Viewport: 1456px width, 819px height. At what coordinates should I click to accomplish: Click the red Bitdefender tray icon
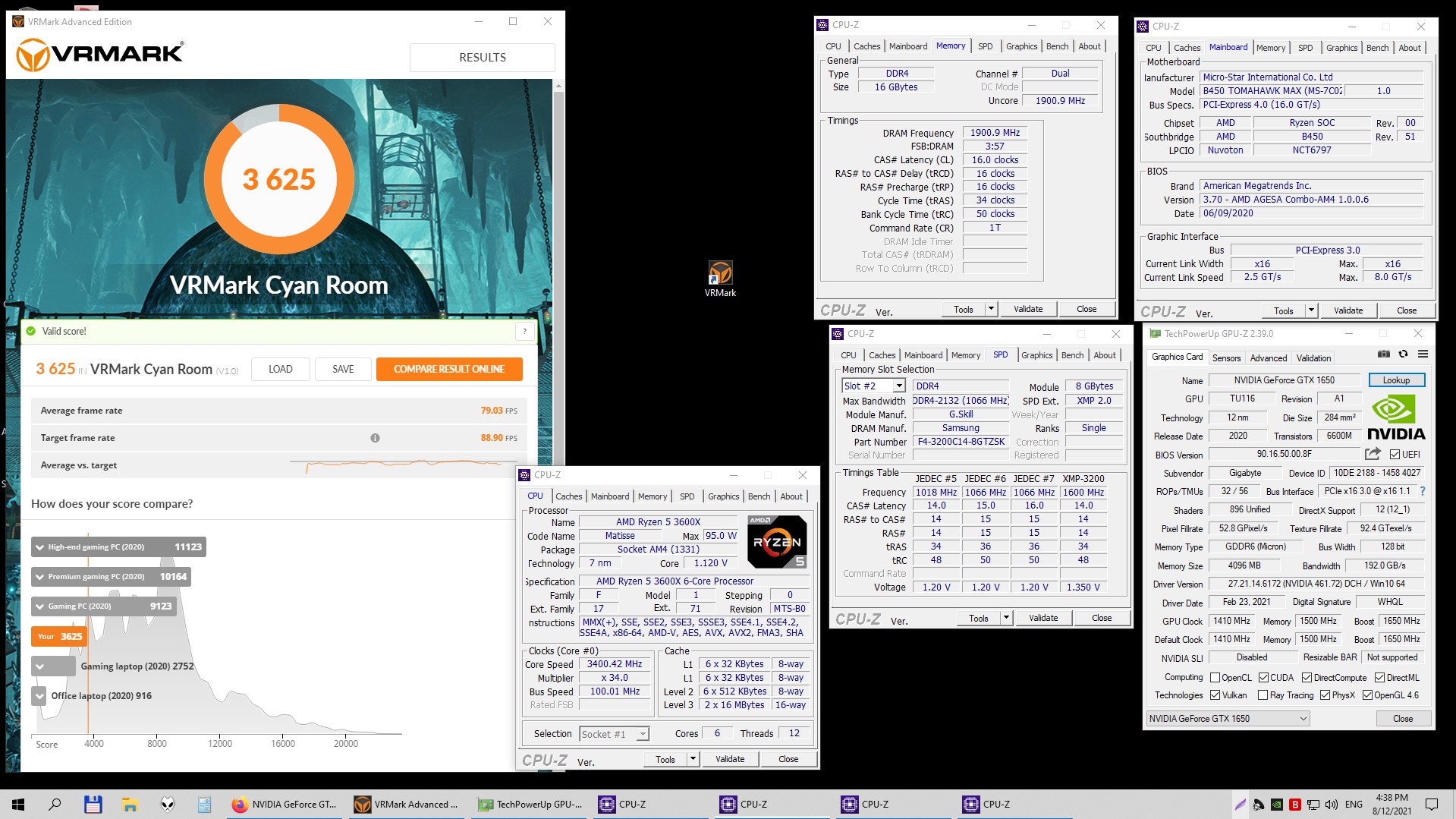coord(1295,805)
